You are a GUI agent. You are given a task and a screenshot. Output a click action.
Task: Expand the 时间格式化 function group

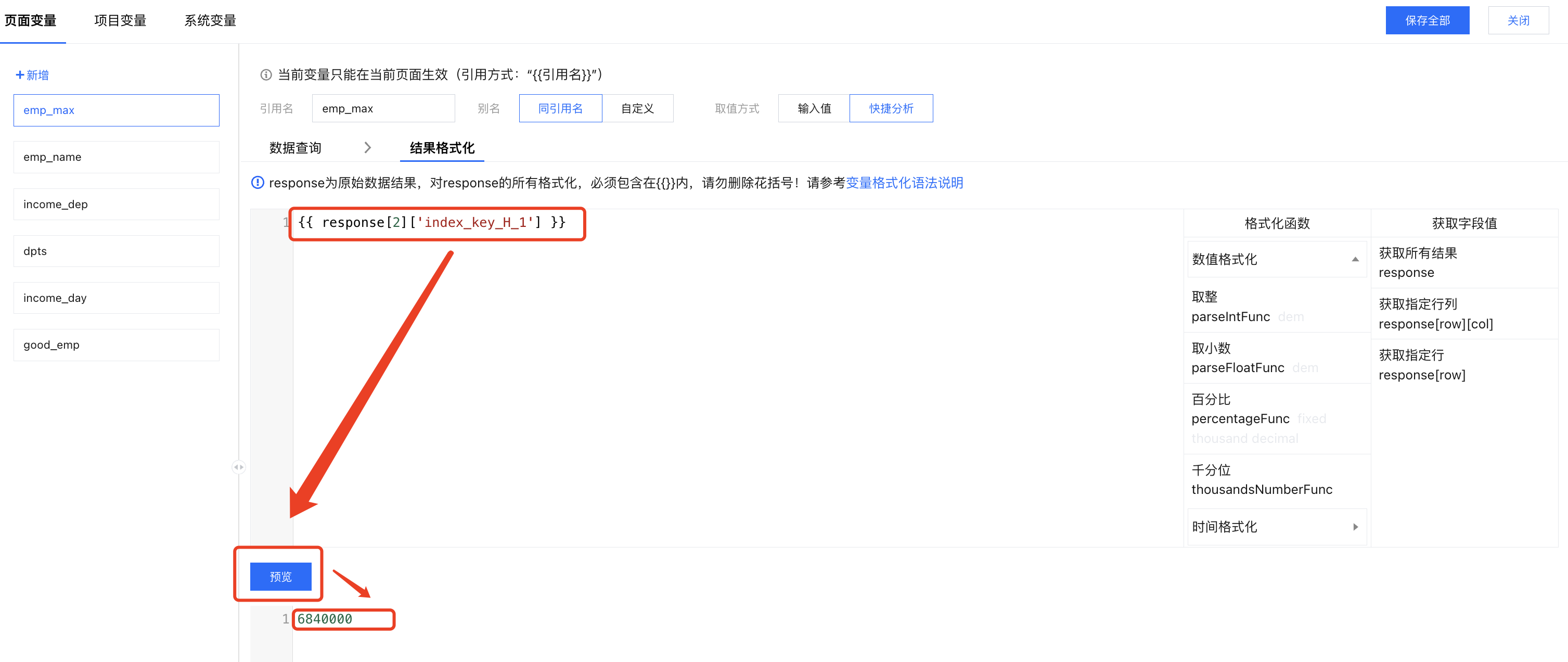click(1277, 527)
